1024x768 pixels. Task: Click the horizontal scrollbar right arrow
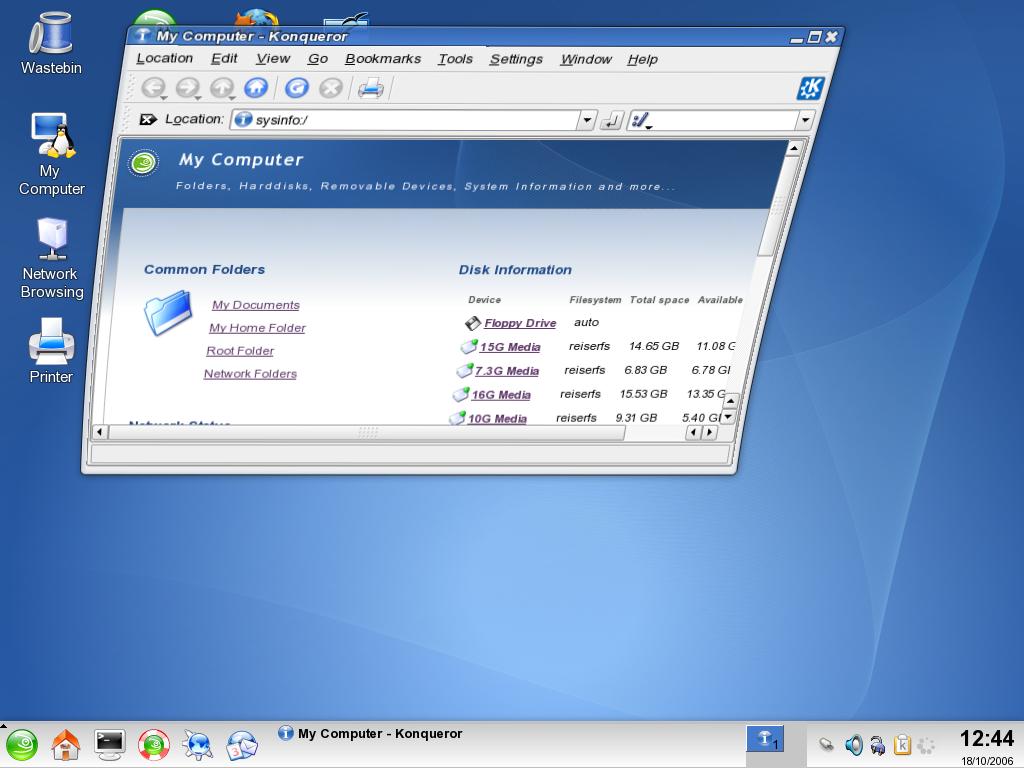[x=709, y=432]
